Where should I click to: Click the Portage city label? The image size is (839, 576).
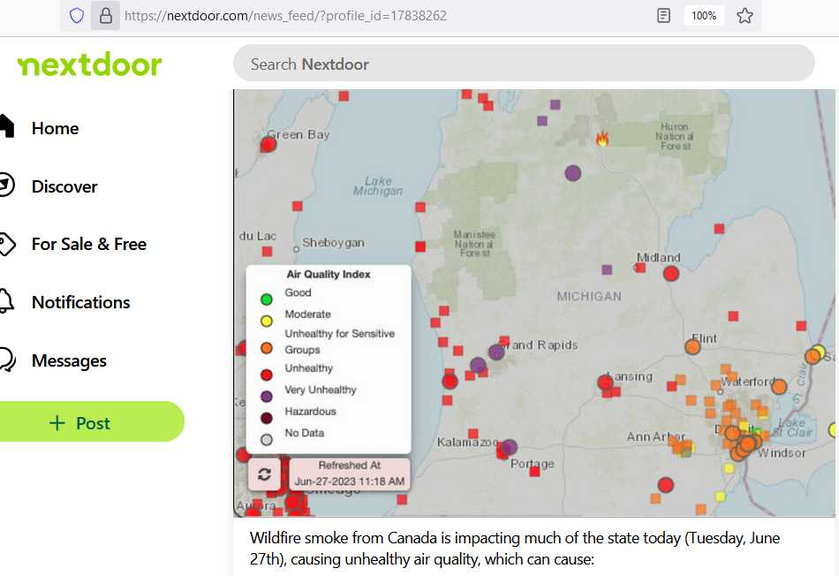tap(532, 464)
